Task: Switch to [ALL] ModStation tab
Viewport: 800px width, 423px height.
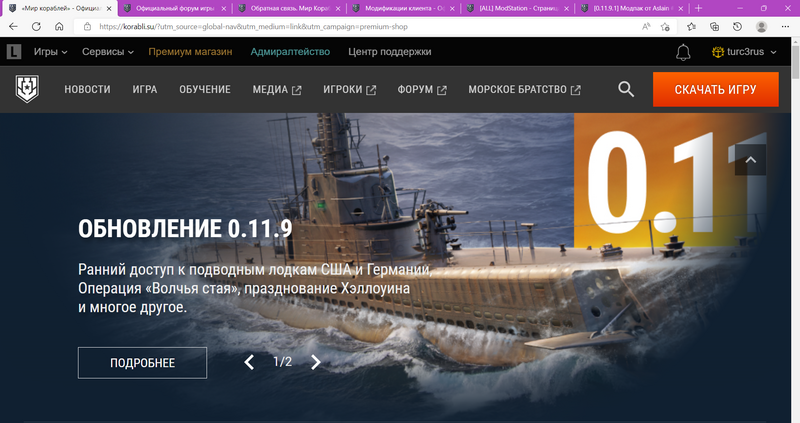Action: pos(517,9)
